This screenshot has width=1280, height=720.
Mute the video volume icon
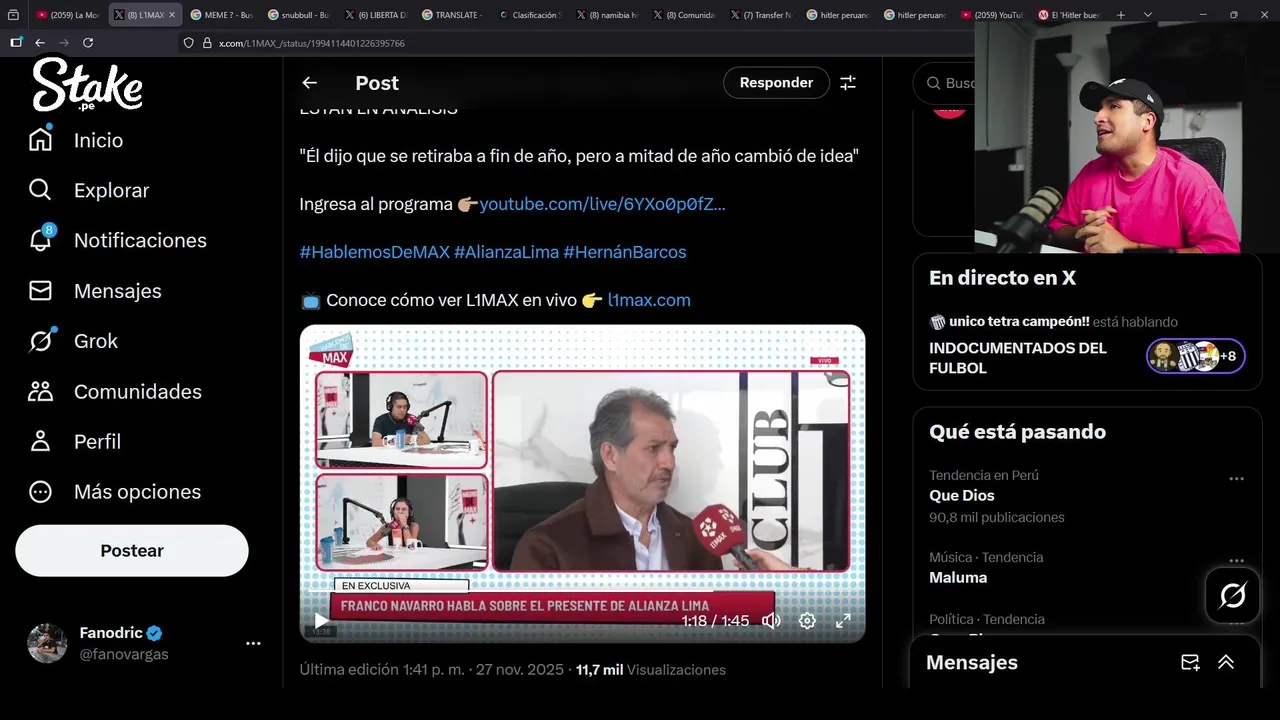(x=771, y=621)
